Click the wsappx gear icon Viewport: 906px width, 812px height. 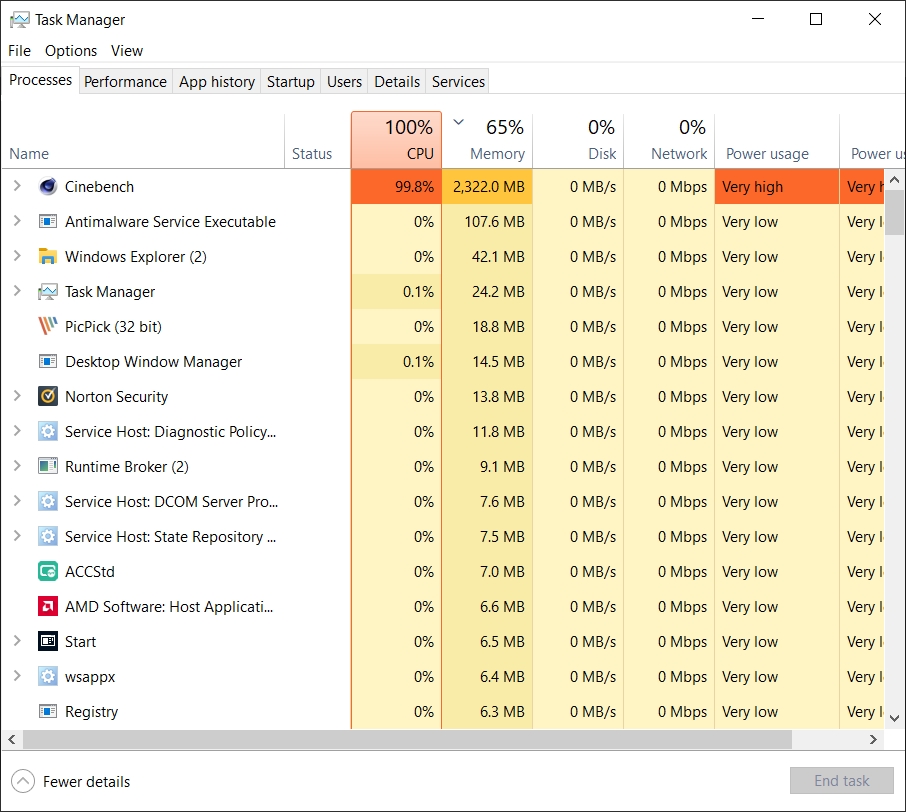point(48,676)
